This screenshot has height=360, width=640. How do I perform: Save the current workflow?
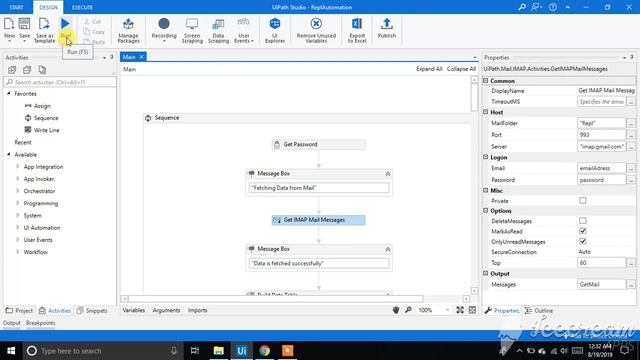pos(24,29)
